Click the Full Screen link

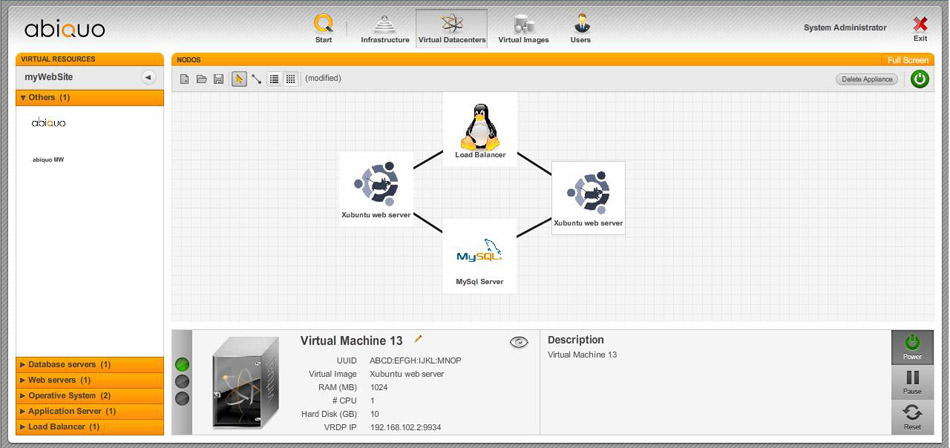tap(907, 60)
